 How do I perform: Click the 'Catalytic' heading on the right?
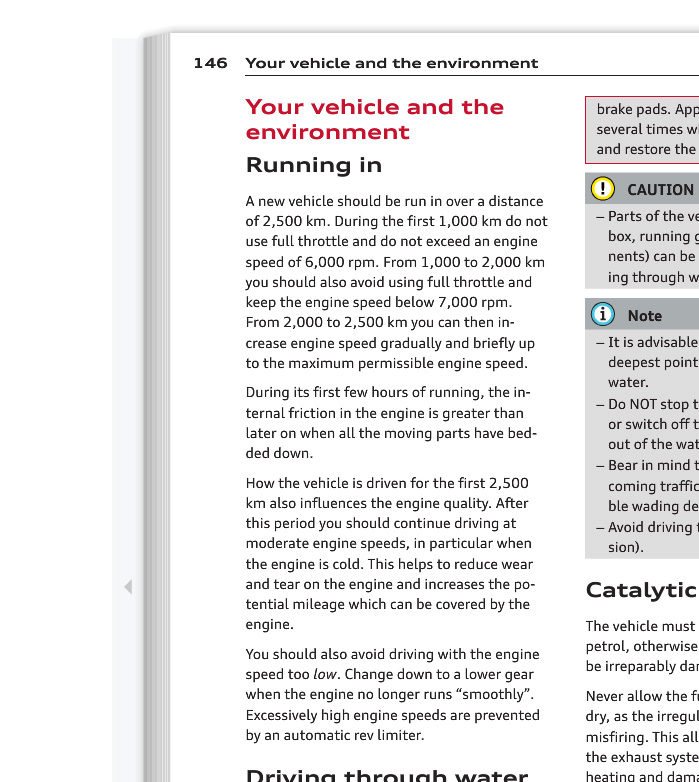[641, 590]
